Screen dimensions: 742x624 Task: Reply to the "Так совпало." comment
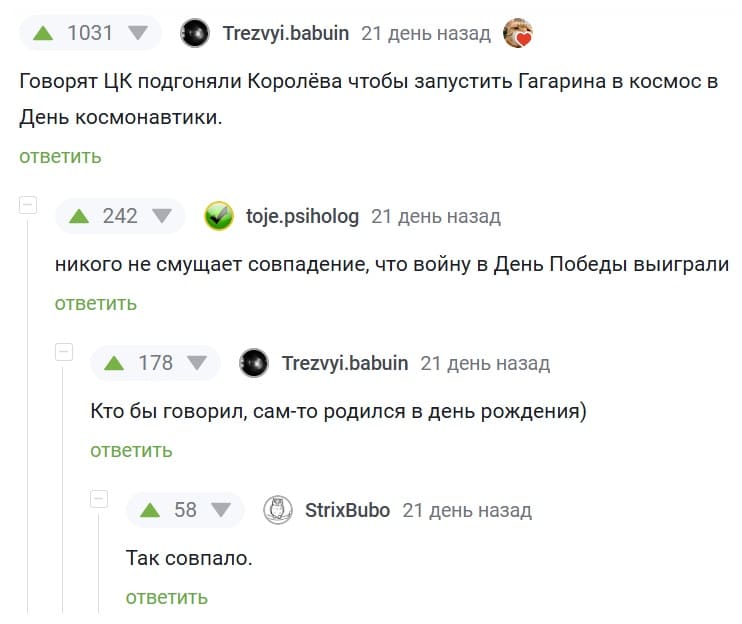pos(167,597)
